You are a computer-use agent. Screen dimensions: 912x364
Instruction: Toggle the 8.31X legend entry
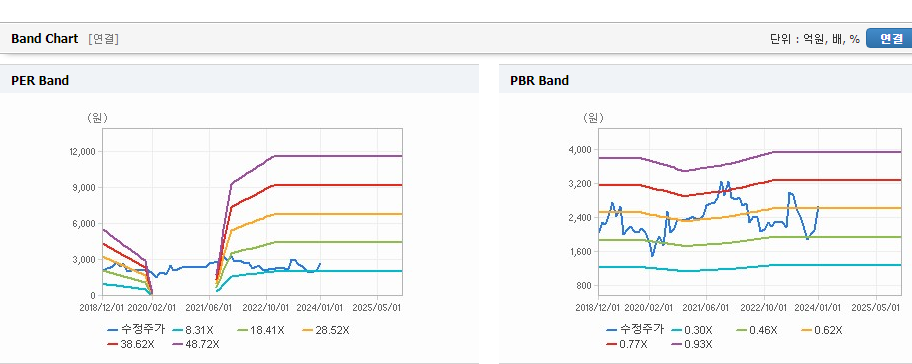click(192, 330)
